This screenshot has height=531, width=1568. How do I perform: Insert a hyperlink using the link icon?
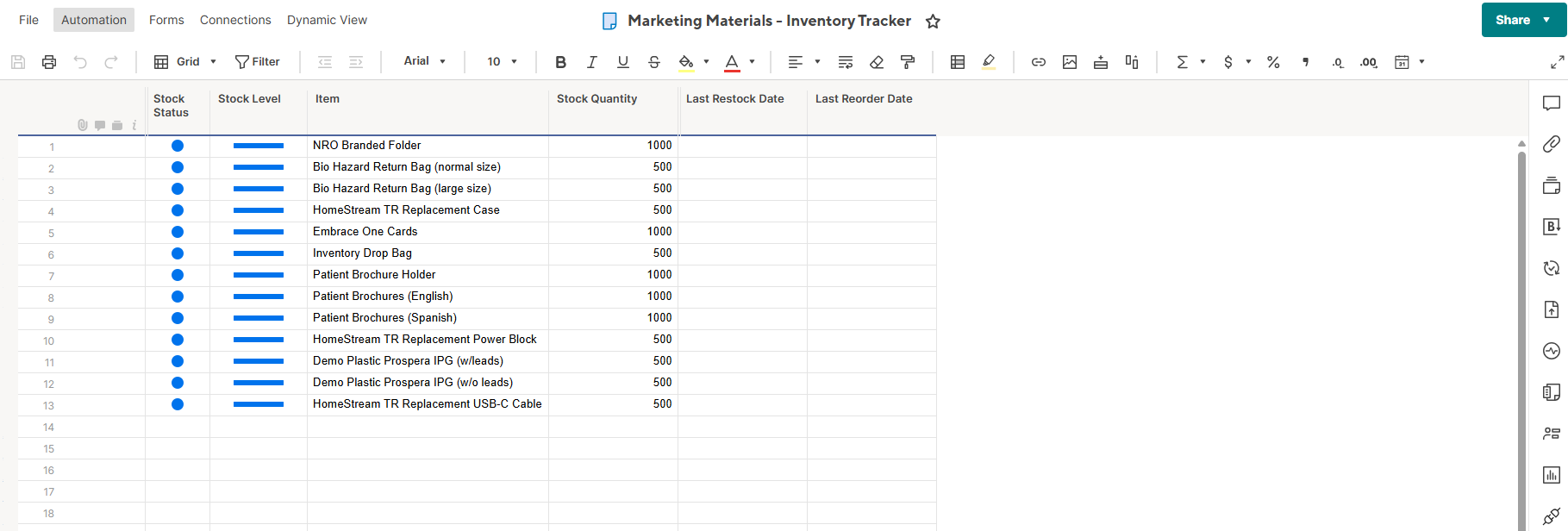[1039, 62]
